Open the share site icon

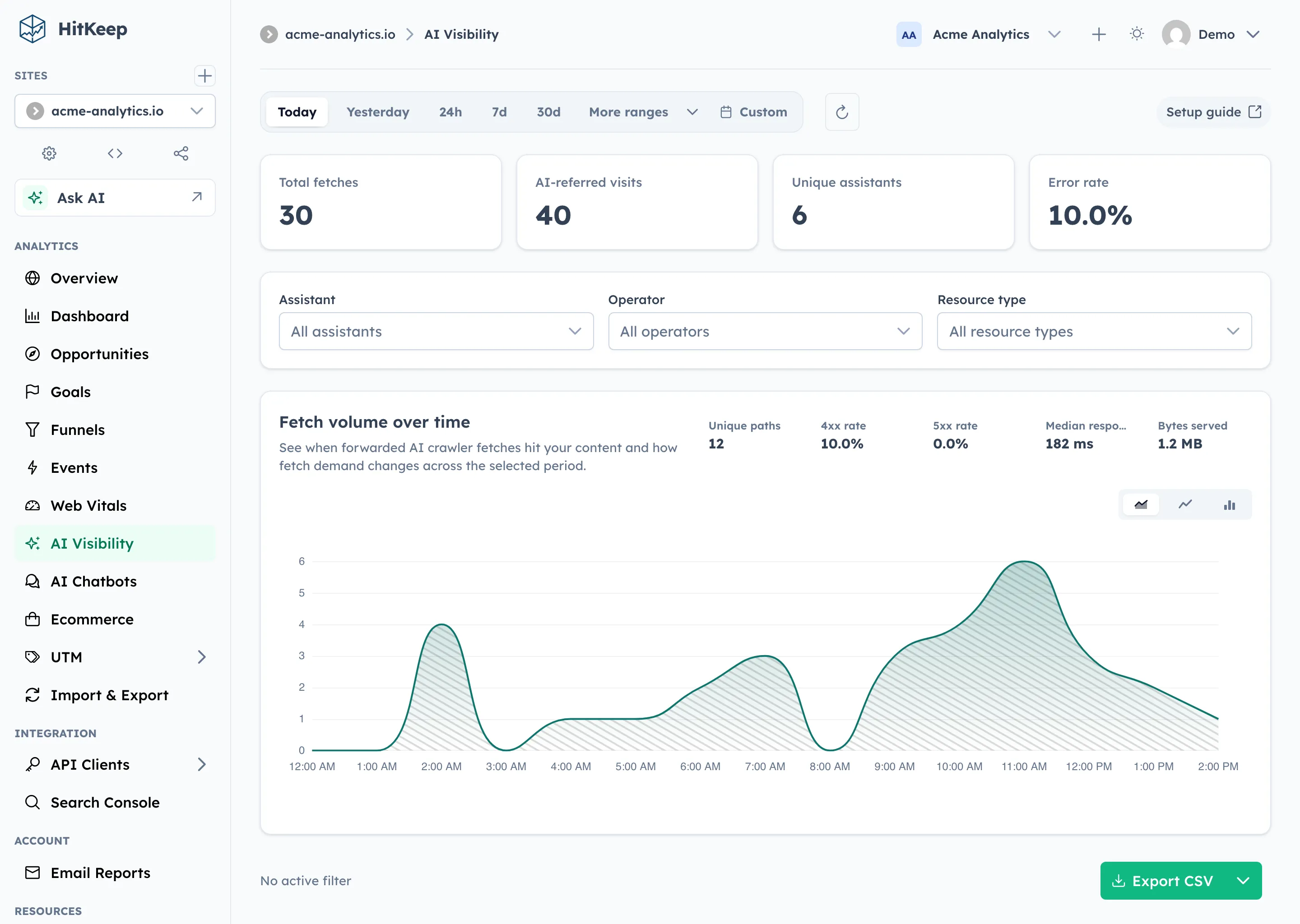coord(181,153)
